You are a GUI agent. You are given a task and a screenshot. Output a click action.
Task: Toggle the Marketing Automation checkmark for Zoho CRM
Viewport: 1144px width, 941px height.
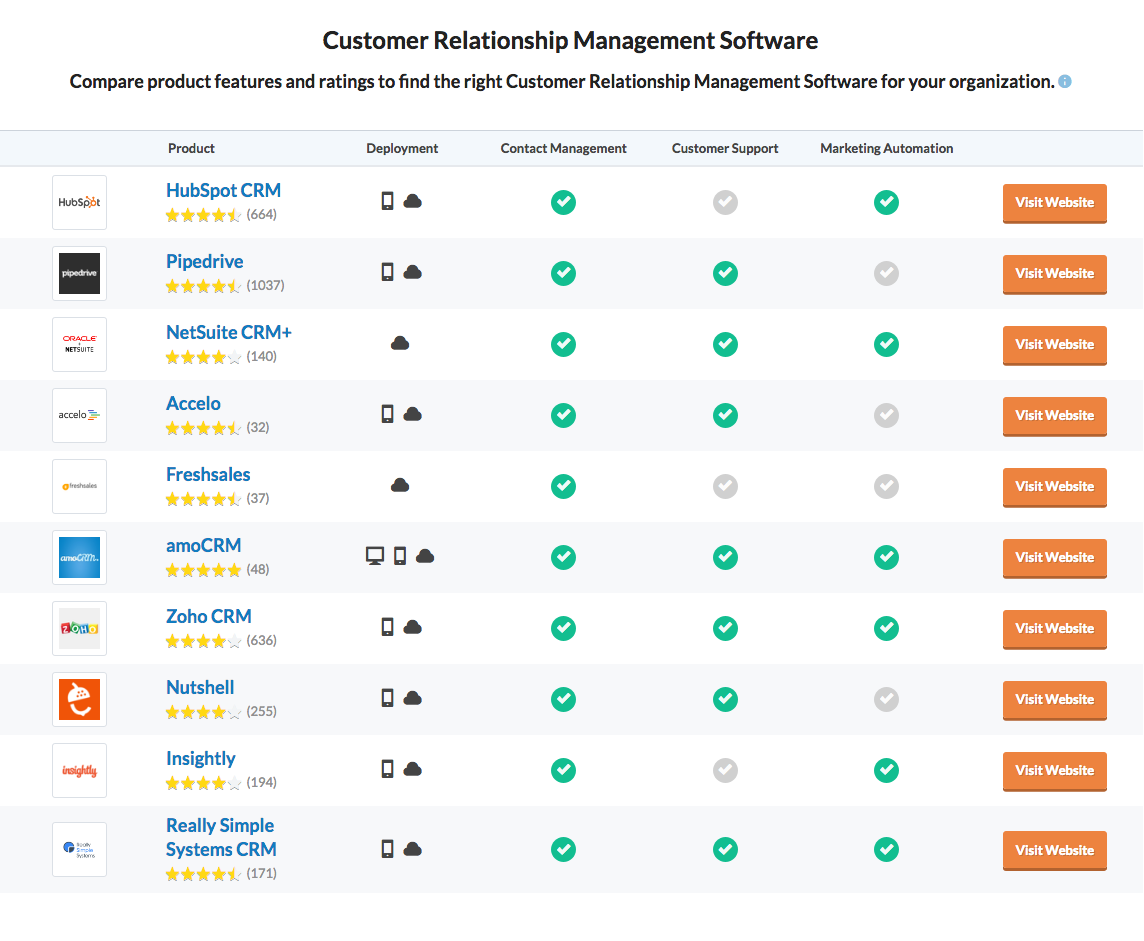[x=886, y=628]
